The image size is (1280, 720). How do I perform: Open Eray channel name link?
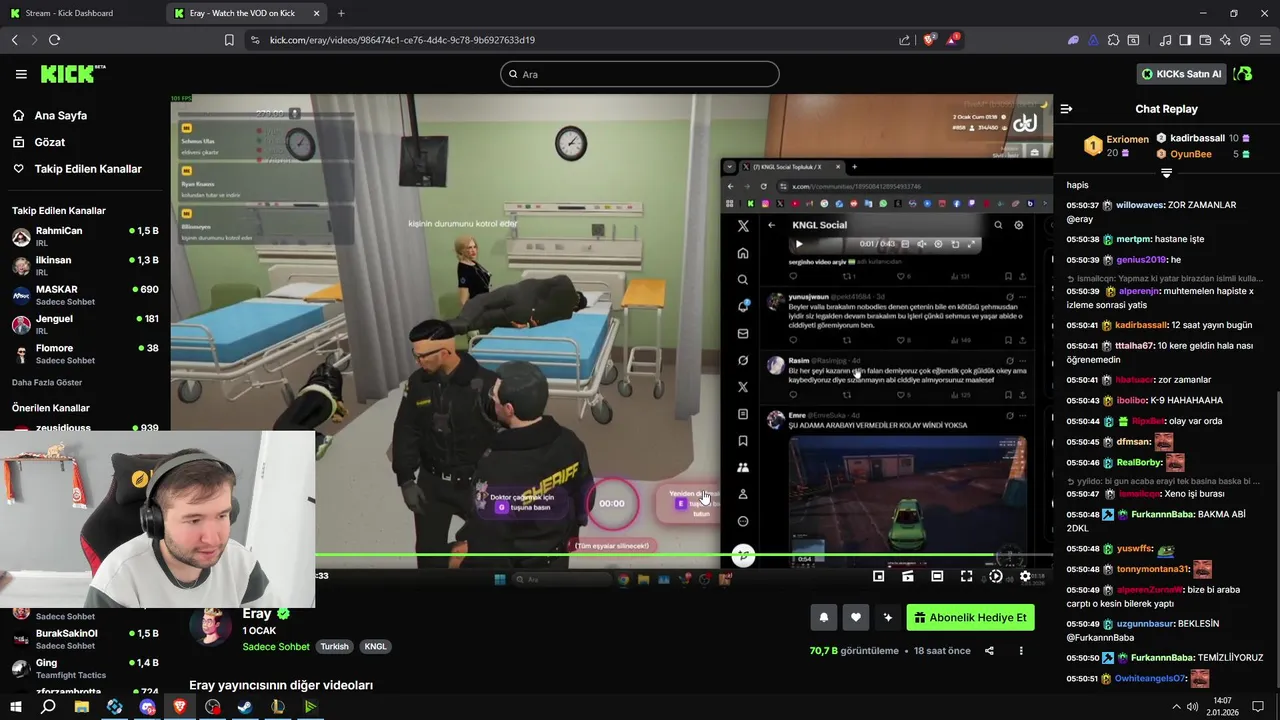257,614
